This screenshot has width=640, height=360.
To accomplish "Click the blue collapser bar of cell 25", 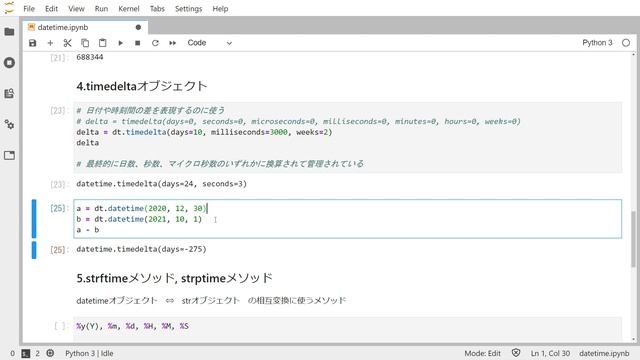I will (34, 219).
